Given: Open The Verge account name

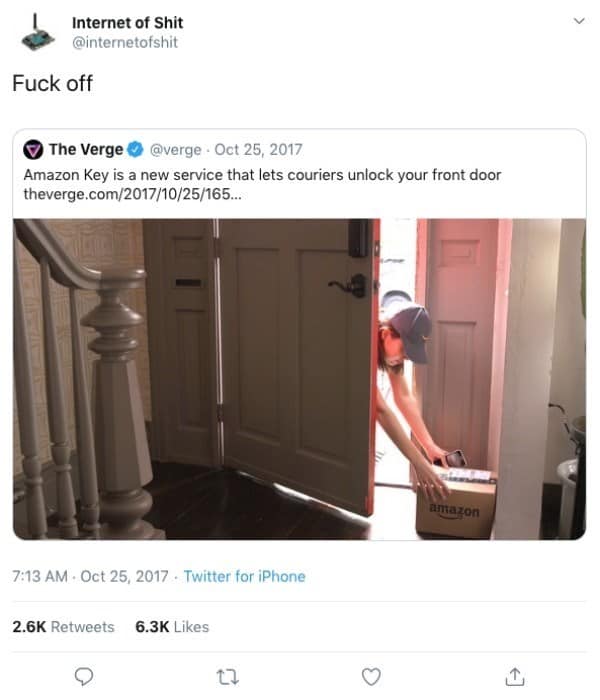Looking at the screenshot, I should coord(86,149).
